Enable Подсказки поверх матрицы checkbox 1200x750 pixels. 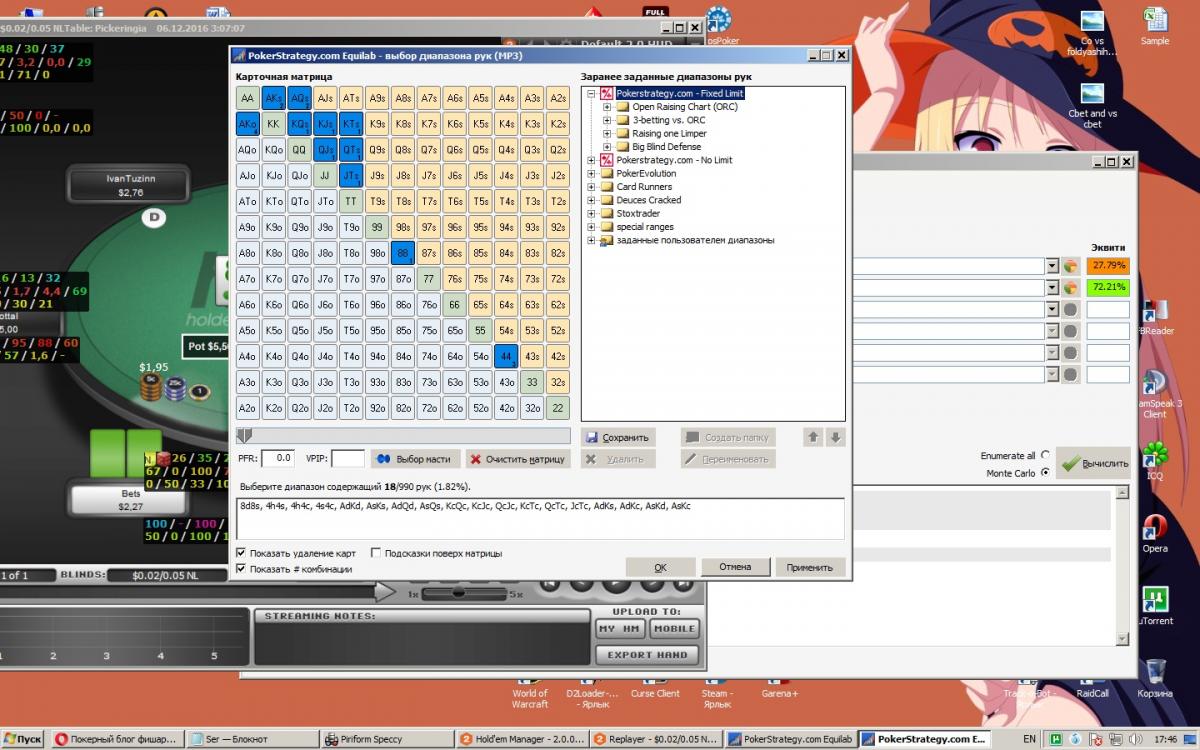pyautogui.click(x=376, y=553)
